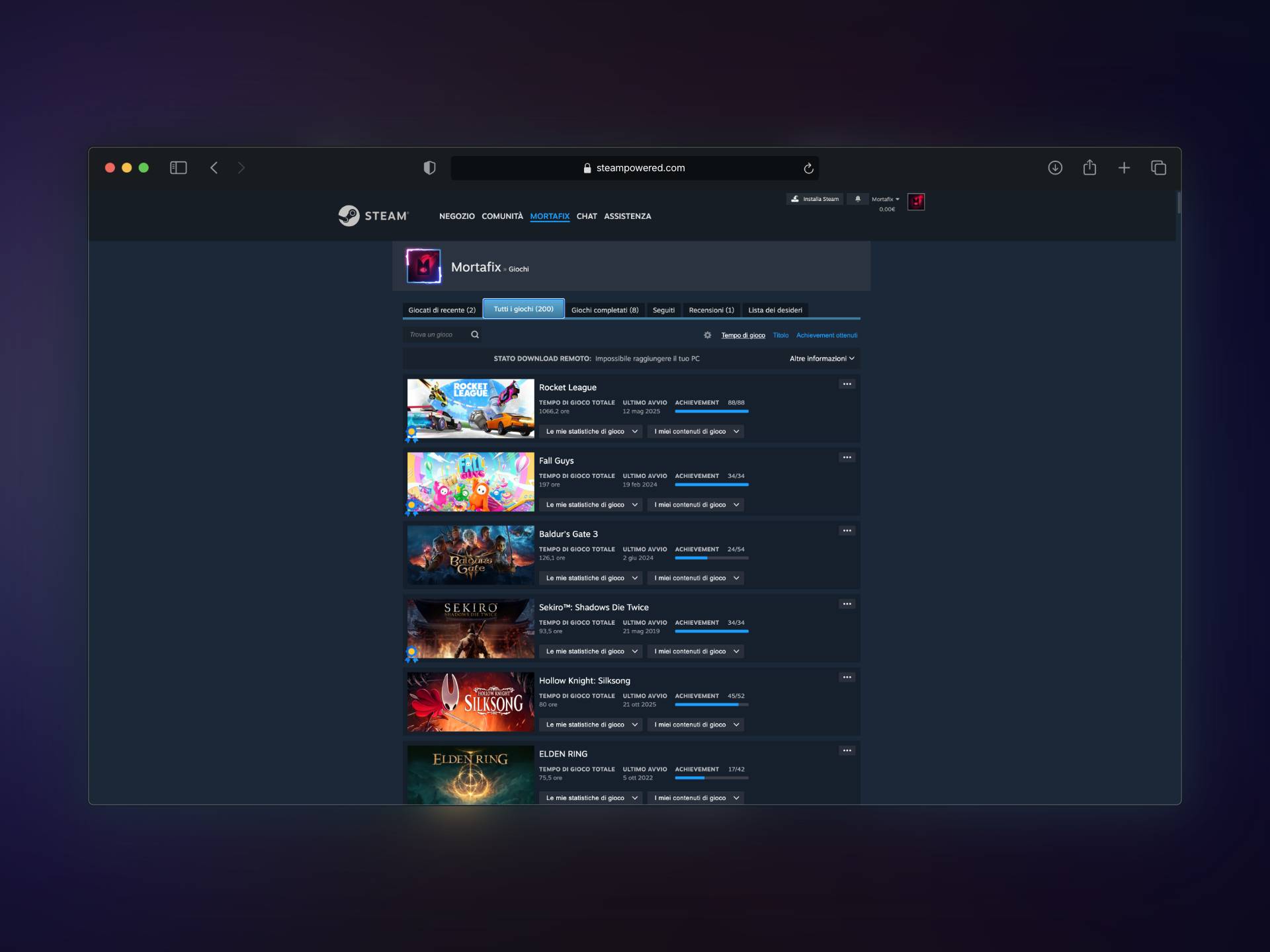The height and width of the screenshot is (952, 1270).
Task: Open the more options menu for Fall Guys
Action: tap(847, 457)
